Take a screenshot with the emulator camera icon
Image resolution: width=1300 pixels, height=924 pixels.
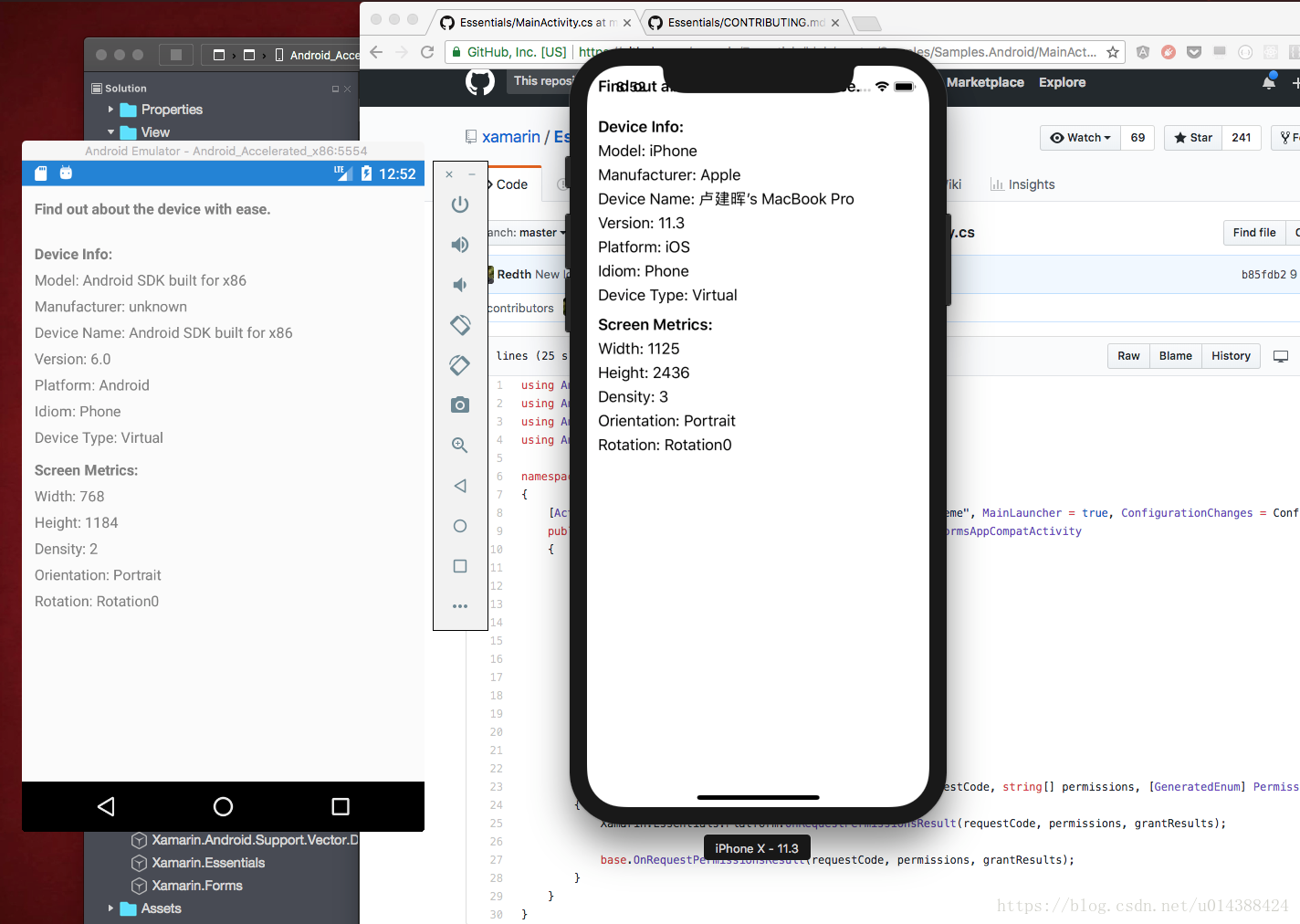460,404
